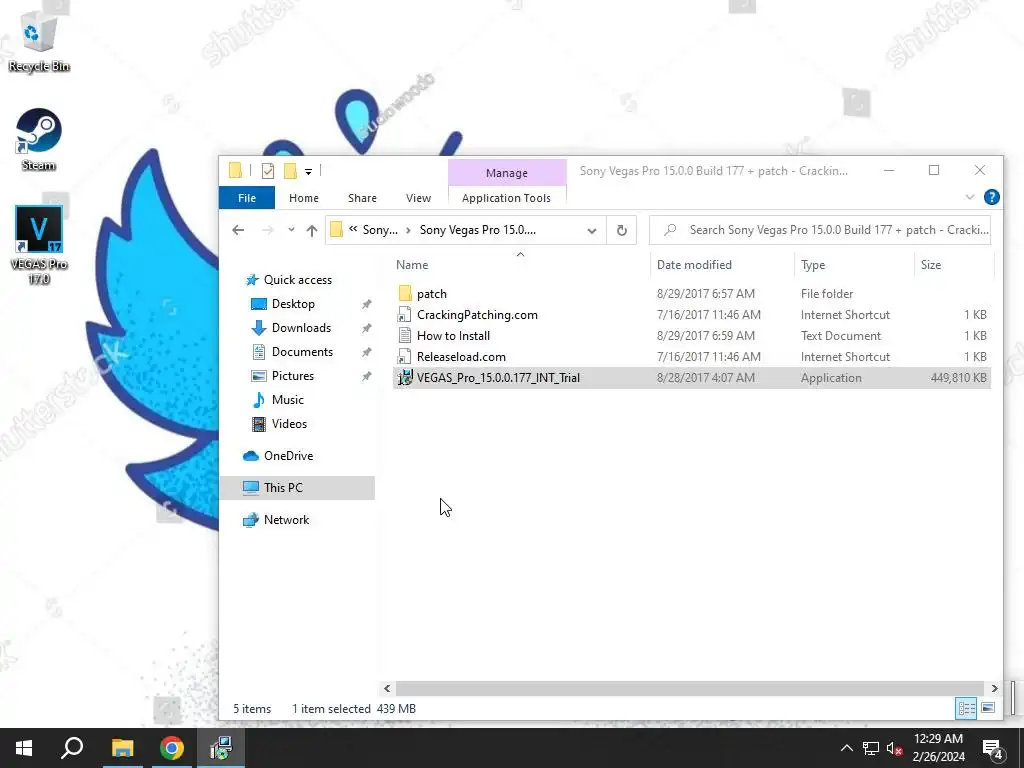Click the Properties quick access toolbar icon

tap(268, 171)
